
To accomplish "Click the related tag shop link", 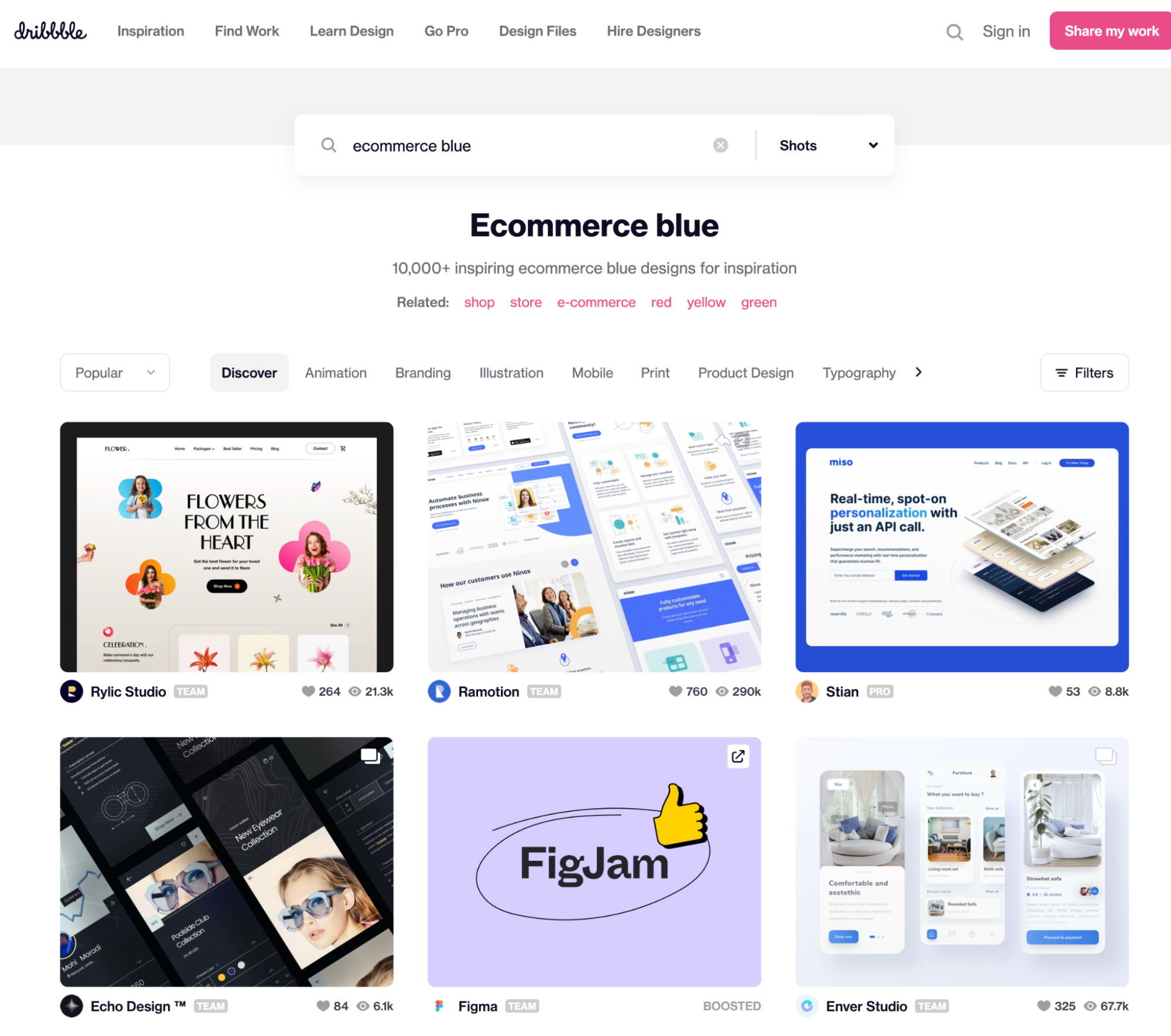I will (477, 302).
